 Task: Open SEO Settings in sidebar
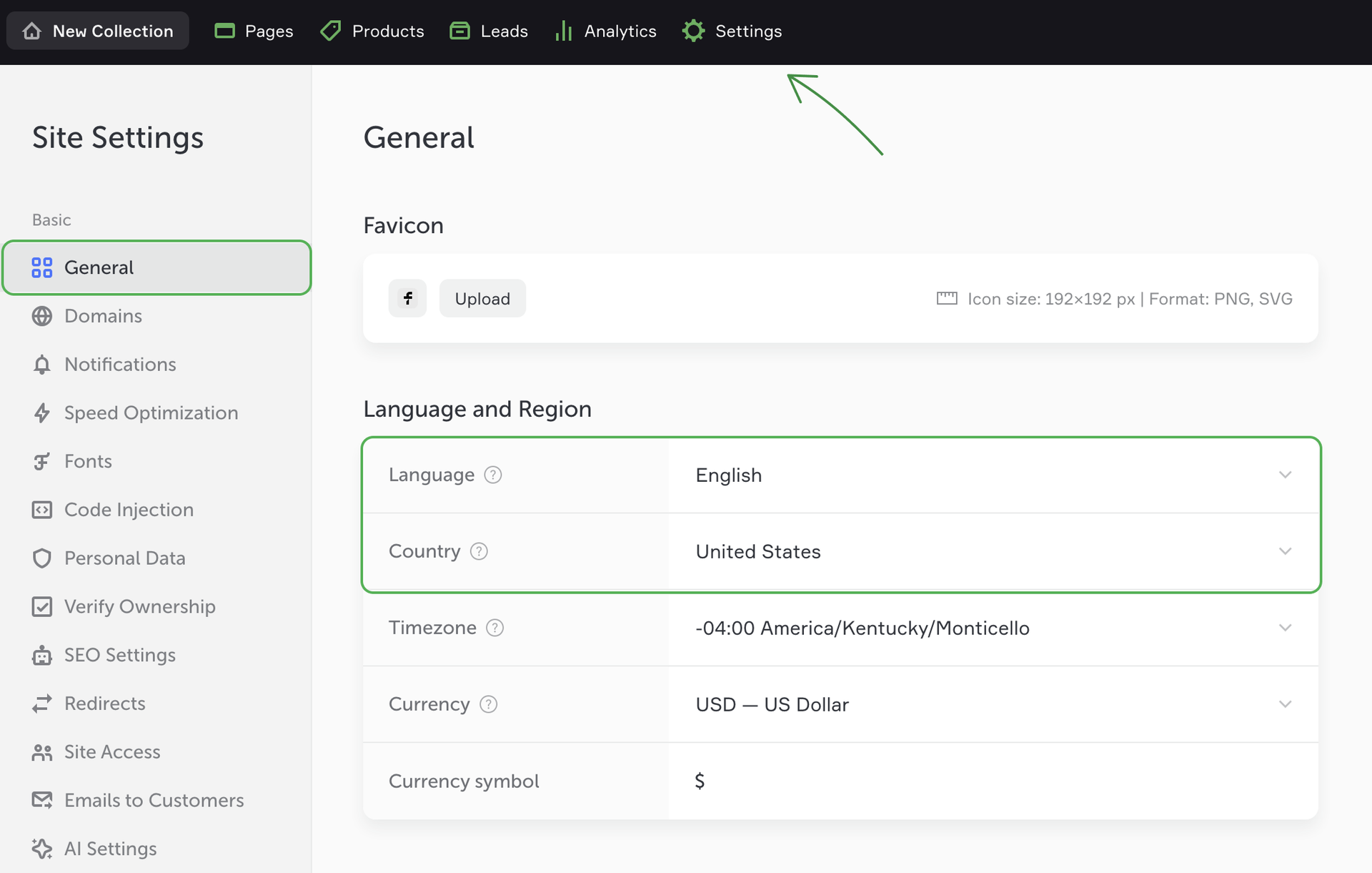click(x=119, y=655)
